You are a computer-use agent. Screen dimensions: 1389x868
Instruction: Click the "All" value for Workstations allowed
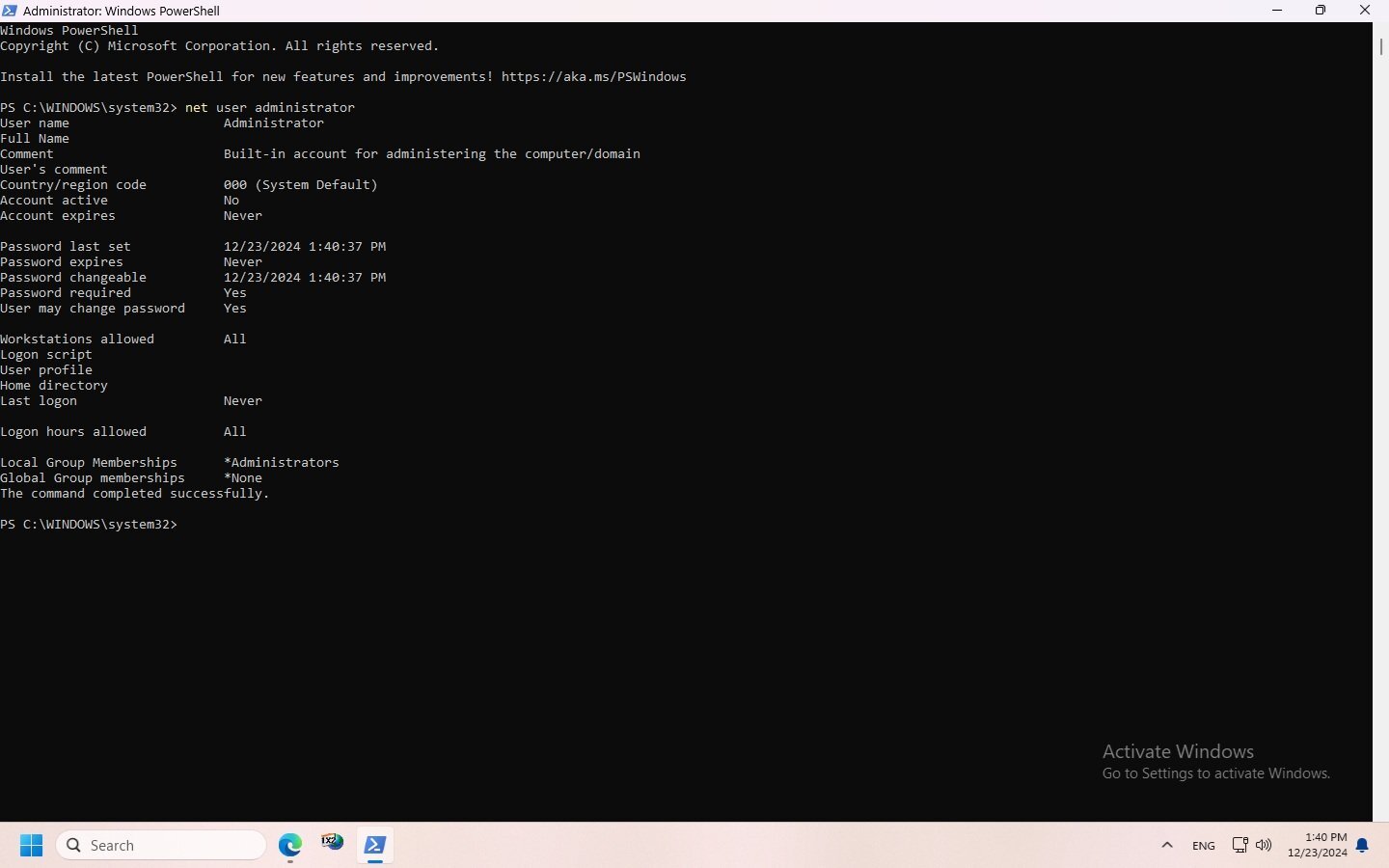pos(235,339)
